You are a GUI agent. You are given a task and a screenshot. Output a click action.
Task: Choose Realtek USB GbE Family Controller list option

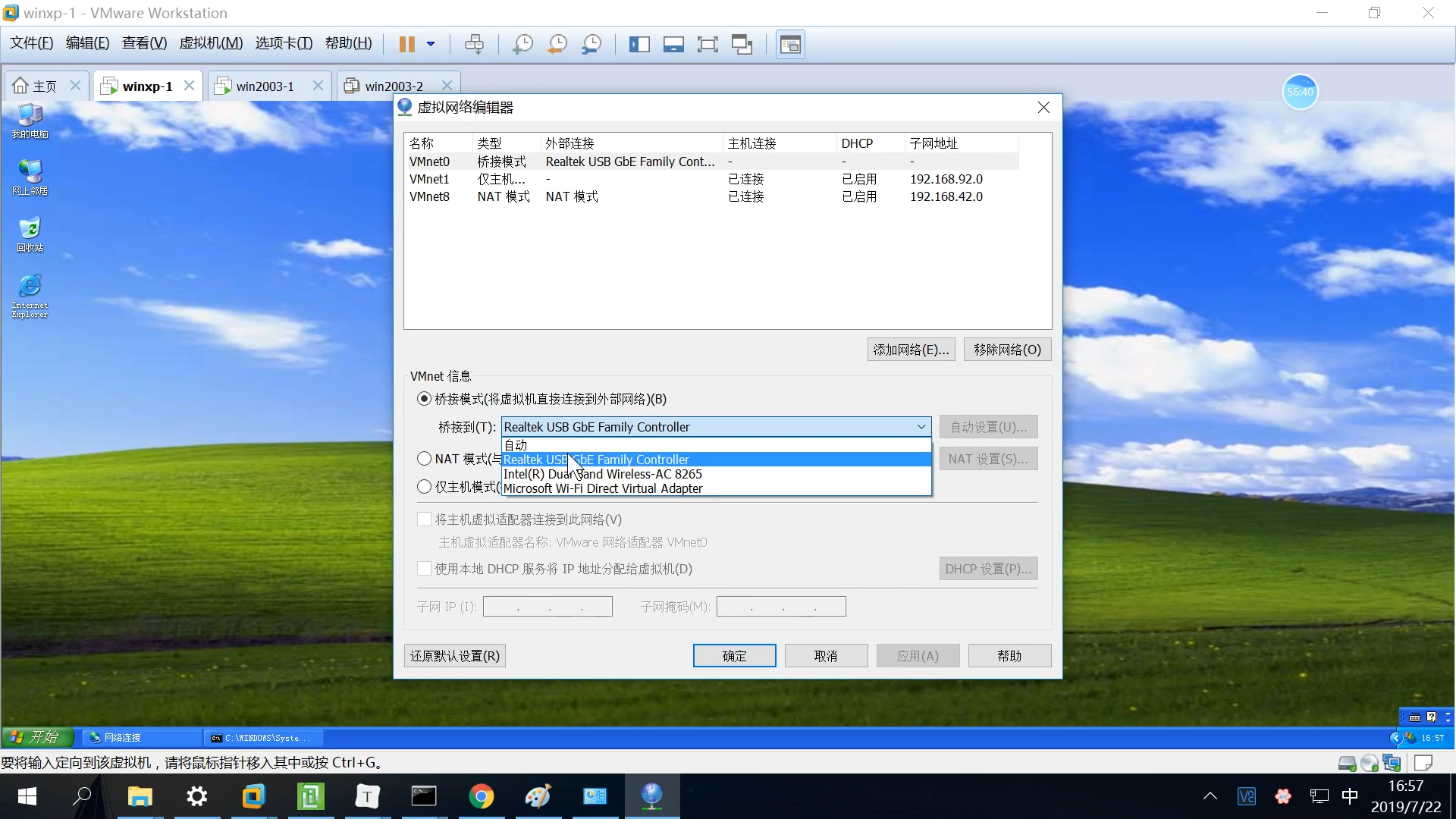(x=716, y=460)
